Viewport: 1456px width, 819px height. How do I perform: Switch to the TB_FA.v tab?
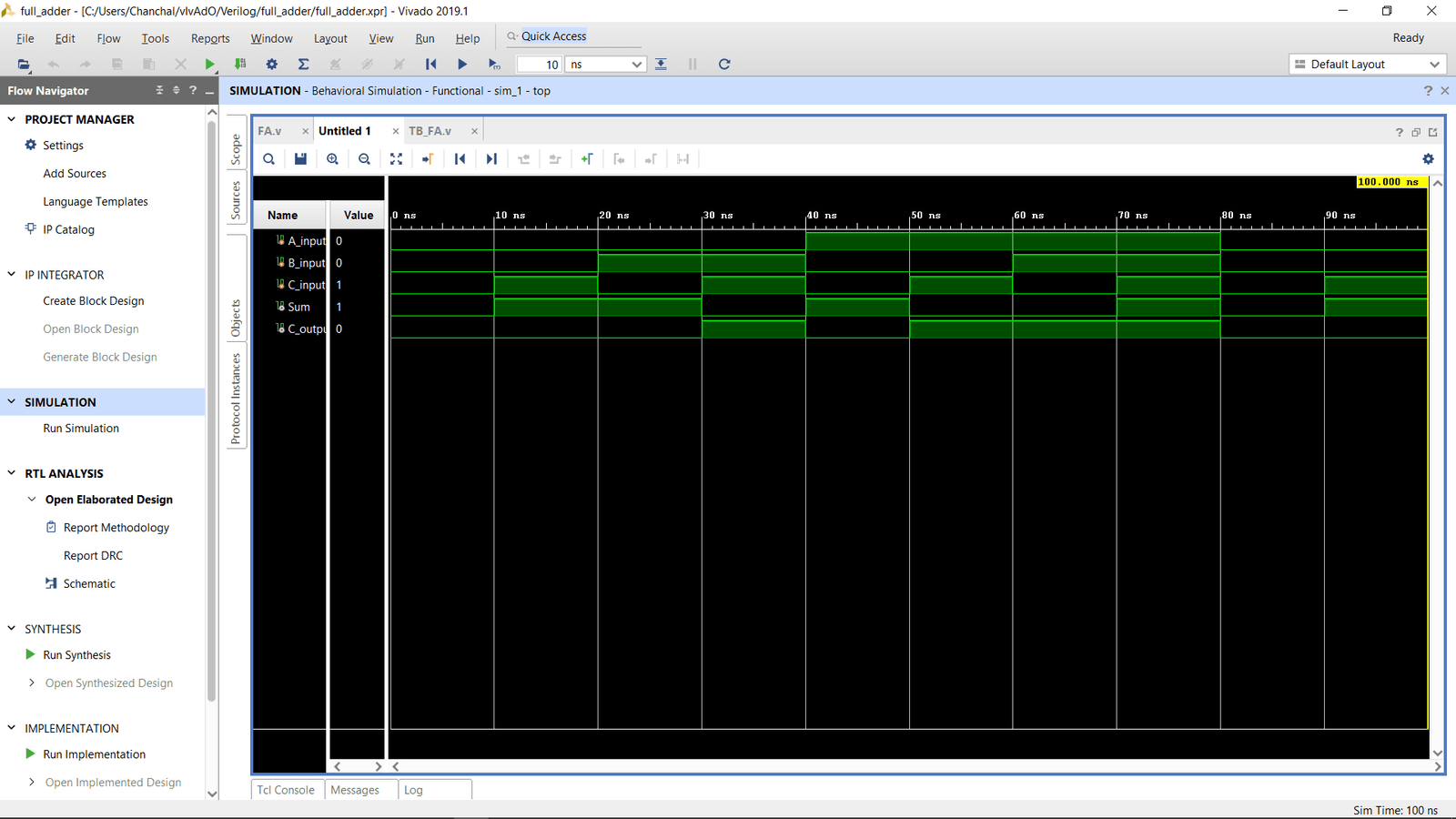pos(430,130)
